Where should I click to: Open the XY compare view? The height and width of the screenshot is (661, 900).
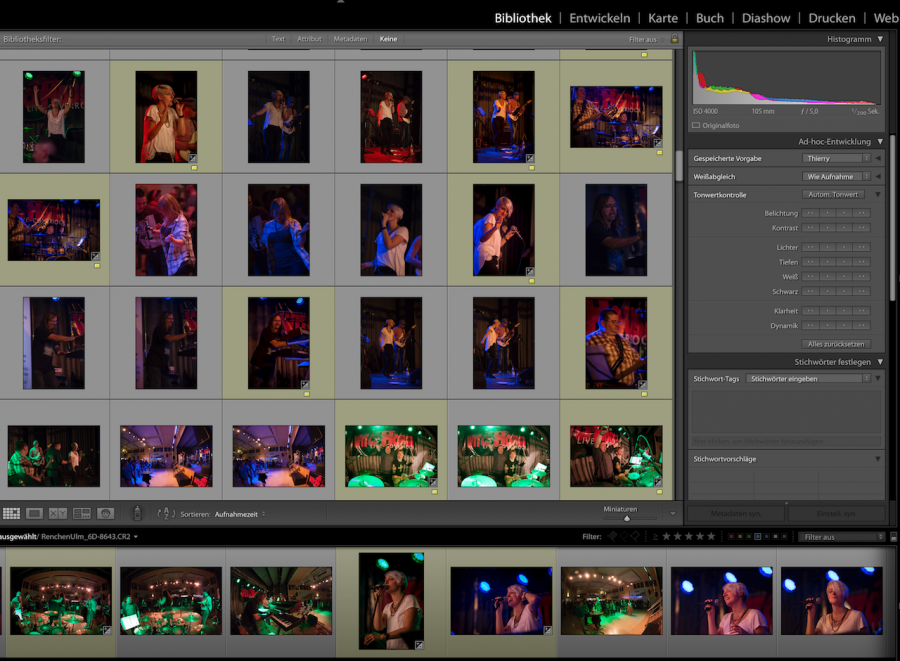coord(58,513)
